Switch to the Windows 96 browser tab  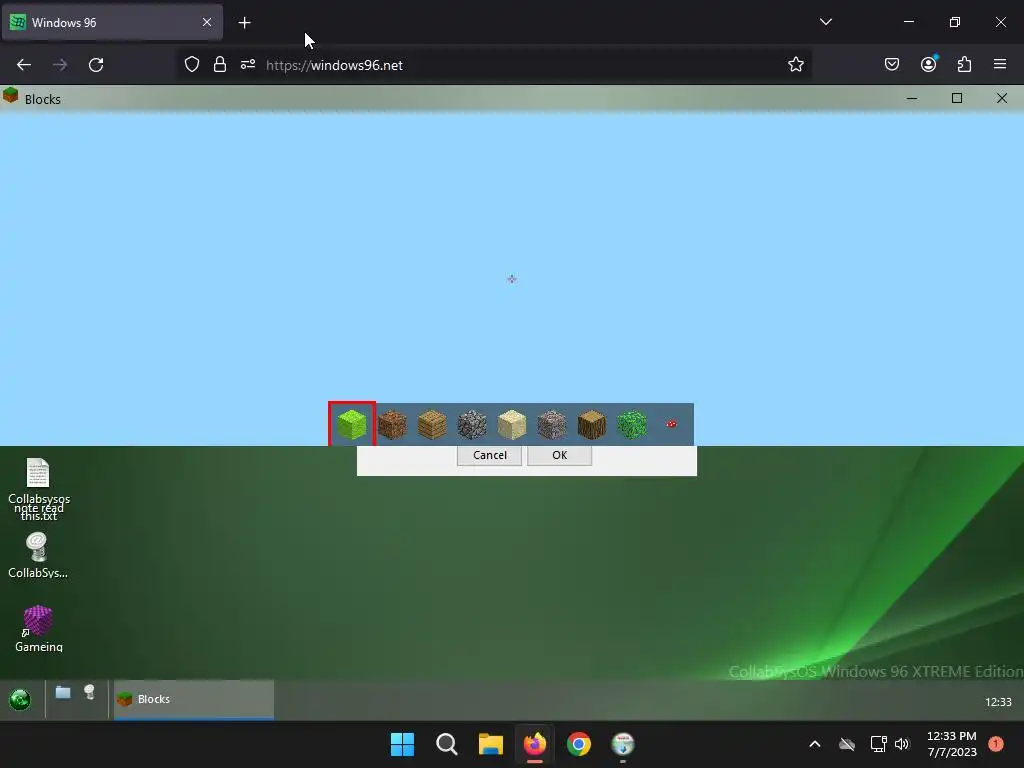tap(111, 22)
